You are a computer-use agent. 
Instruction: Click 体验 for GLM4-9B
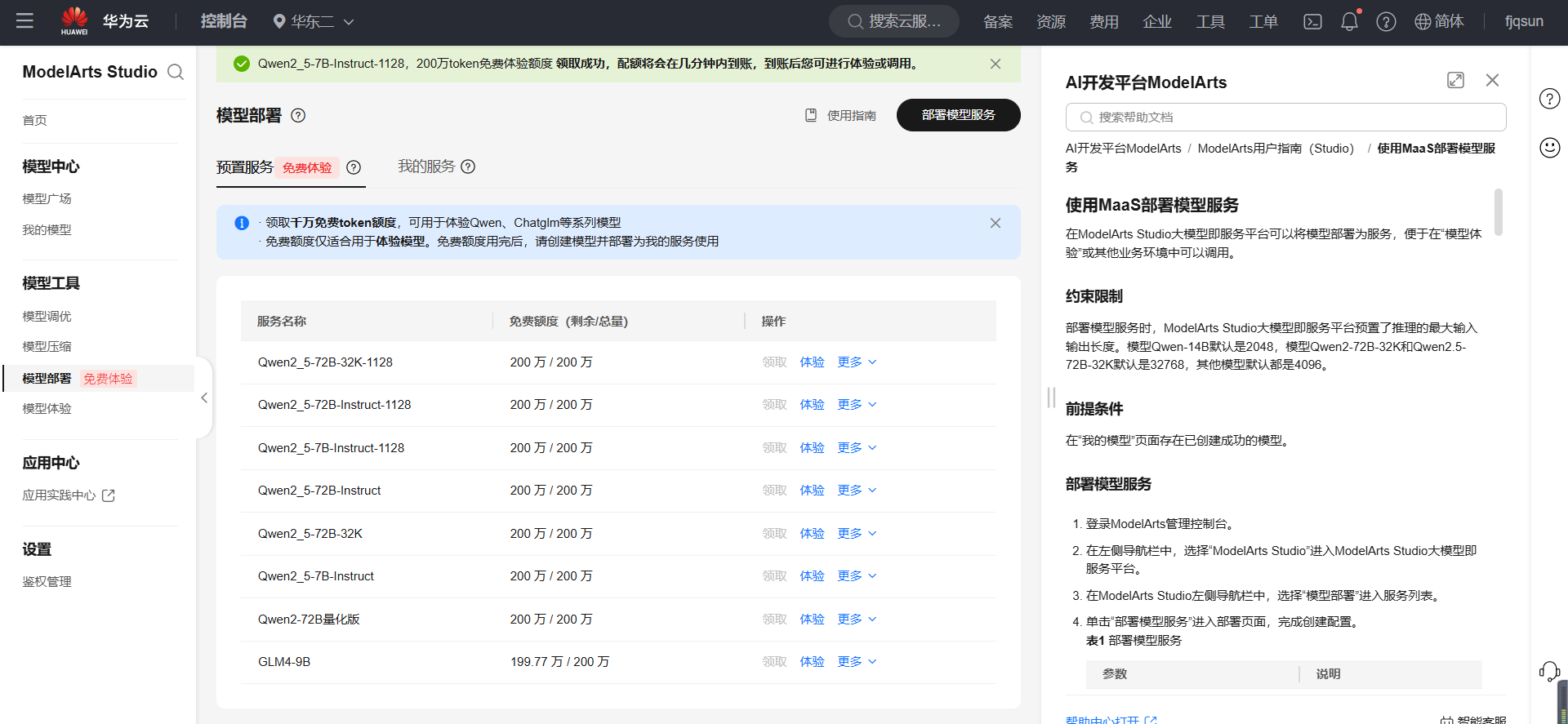pyautogui.click(x=812, y=661)
